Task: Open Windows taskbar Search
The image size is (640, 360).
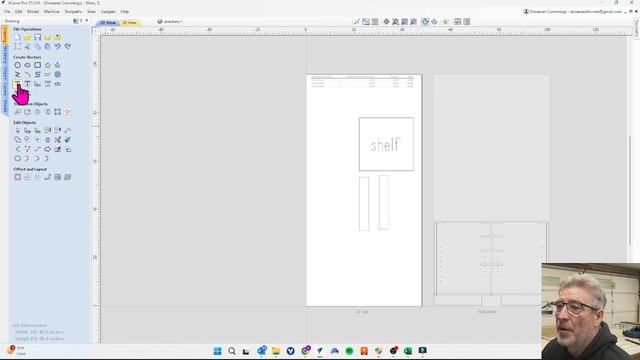Action: pos(232,351)
